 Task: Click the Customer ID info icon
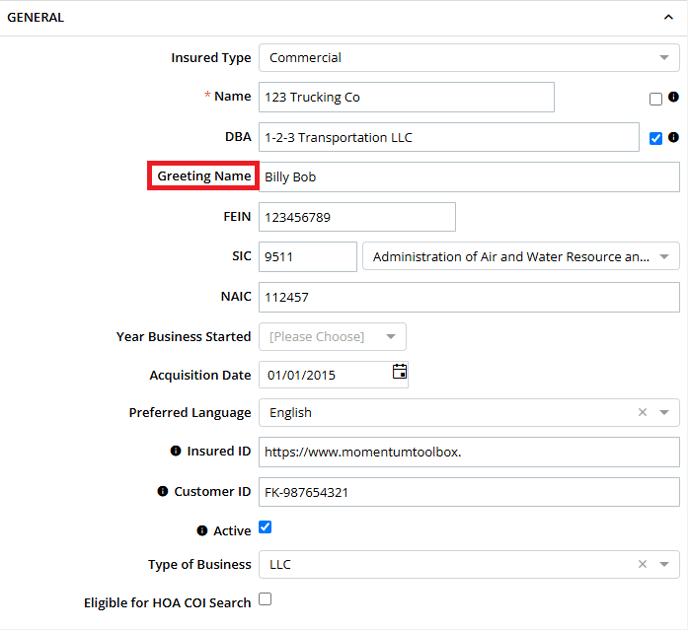[162, 491]
